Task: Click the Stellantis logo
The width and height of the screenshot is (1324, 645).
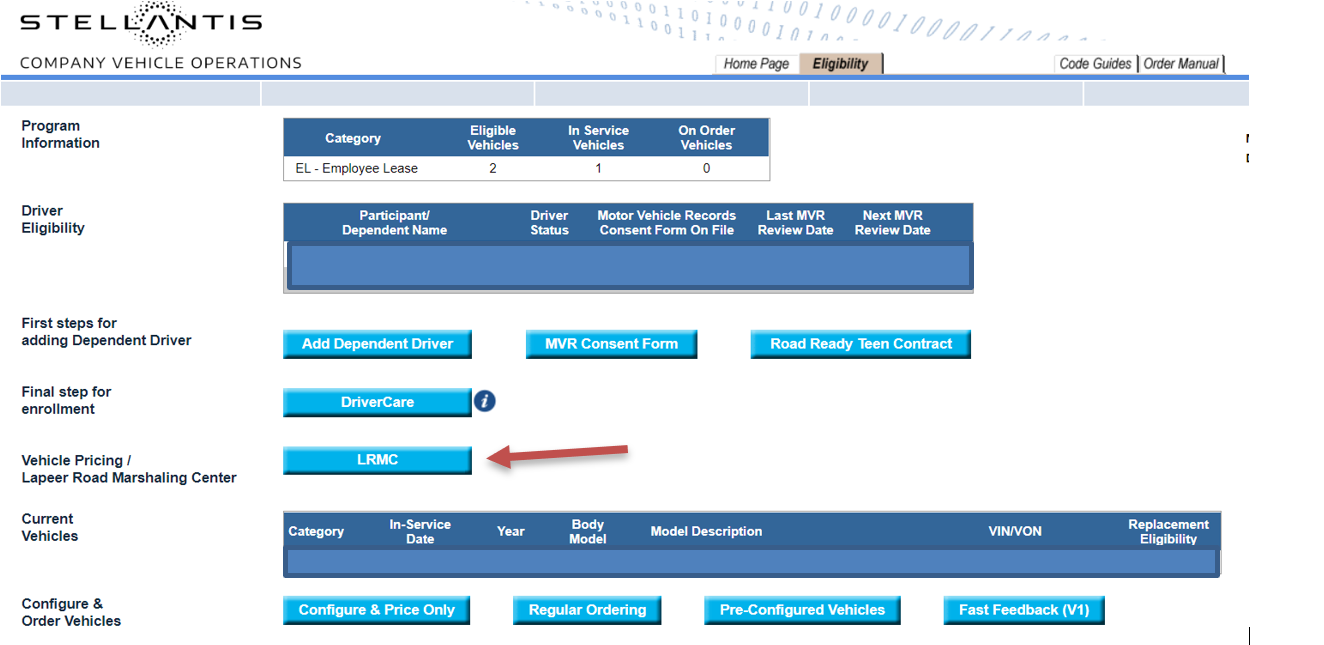Action: (141, 24)
